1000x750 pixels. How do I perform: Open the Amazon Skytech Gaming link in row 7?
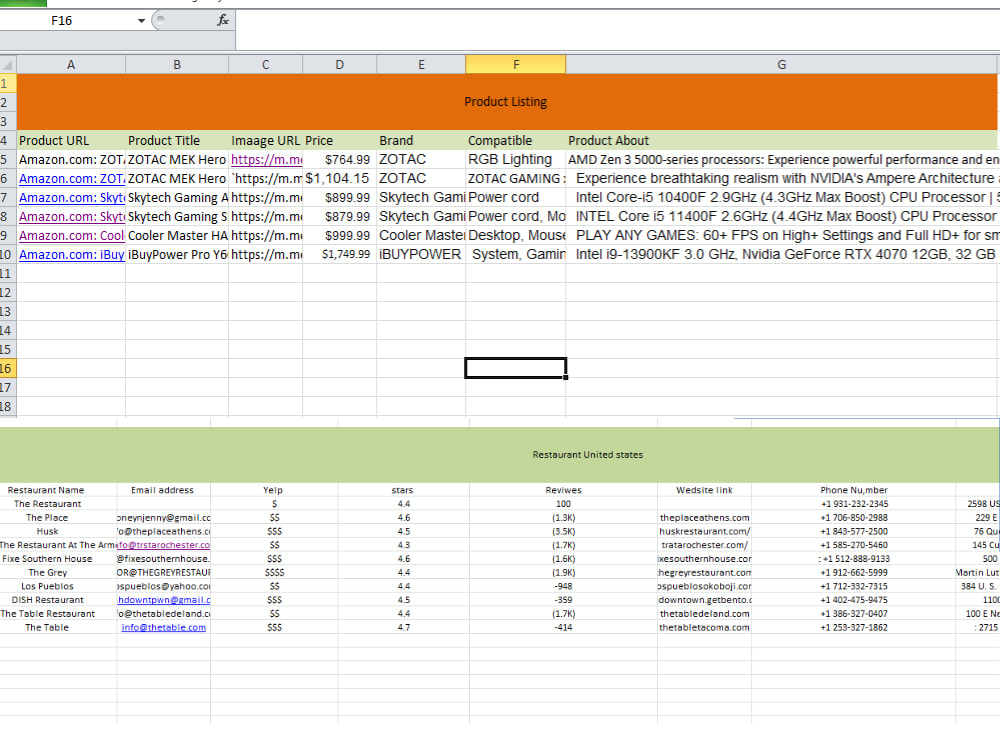70,197
